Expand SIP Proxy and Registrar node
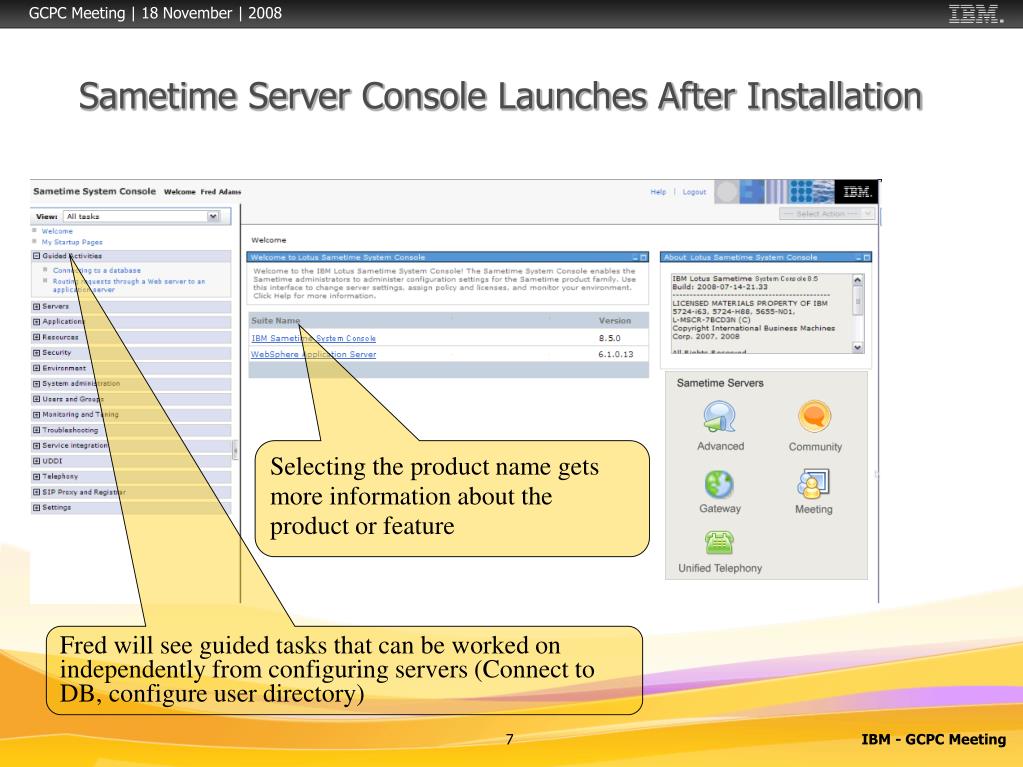The height and width of the screenshot is (767, 1023). tap(37, 492)
